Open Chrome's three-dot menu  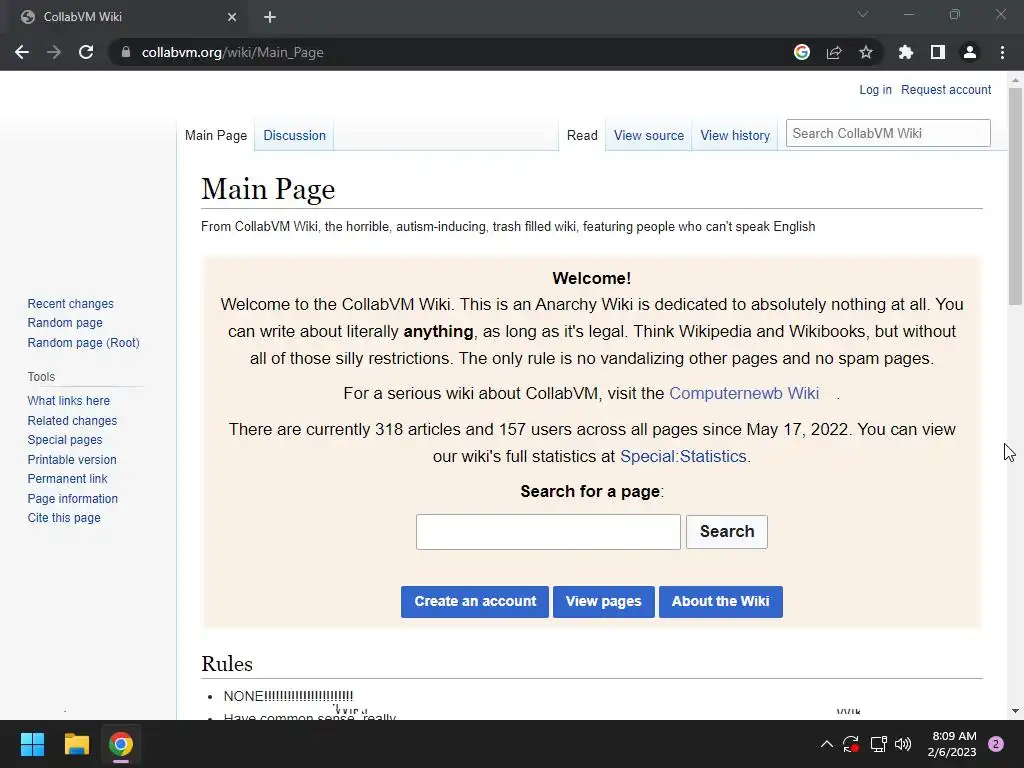coord(1002,52)
